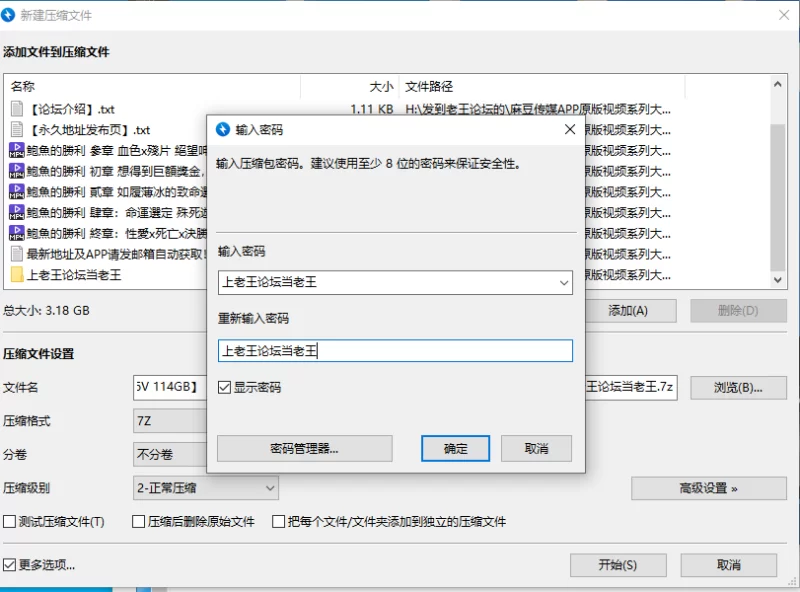Click the app logo in 输入密码 dialog title
The image size is (800, 592).
[x=223, y=130]
